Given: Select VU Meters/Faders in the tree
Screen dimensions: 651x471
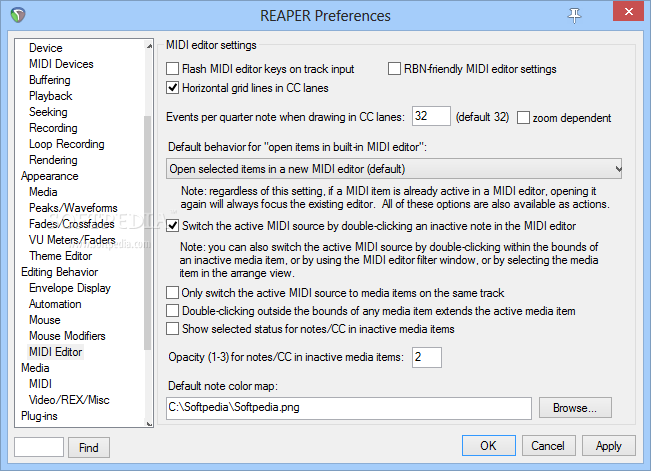Looking at the screenshot, I should point(72,240).
